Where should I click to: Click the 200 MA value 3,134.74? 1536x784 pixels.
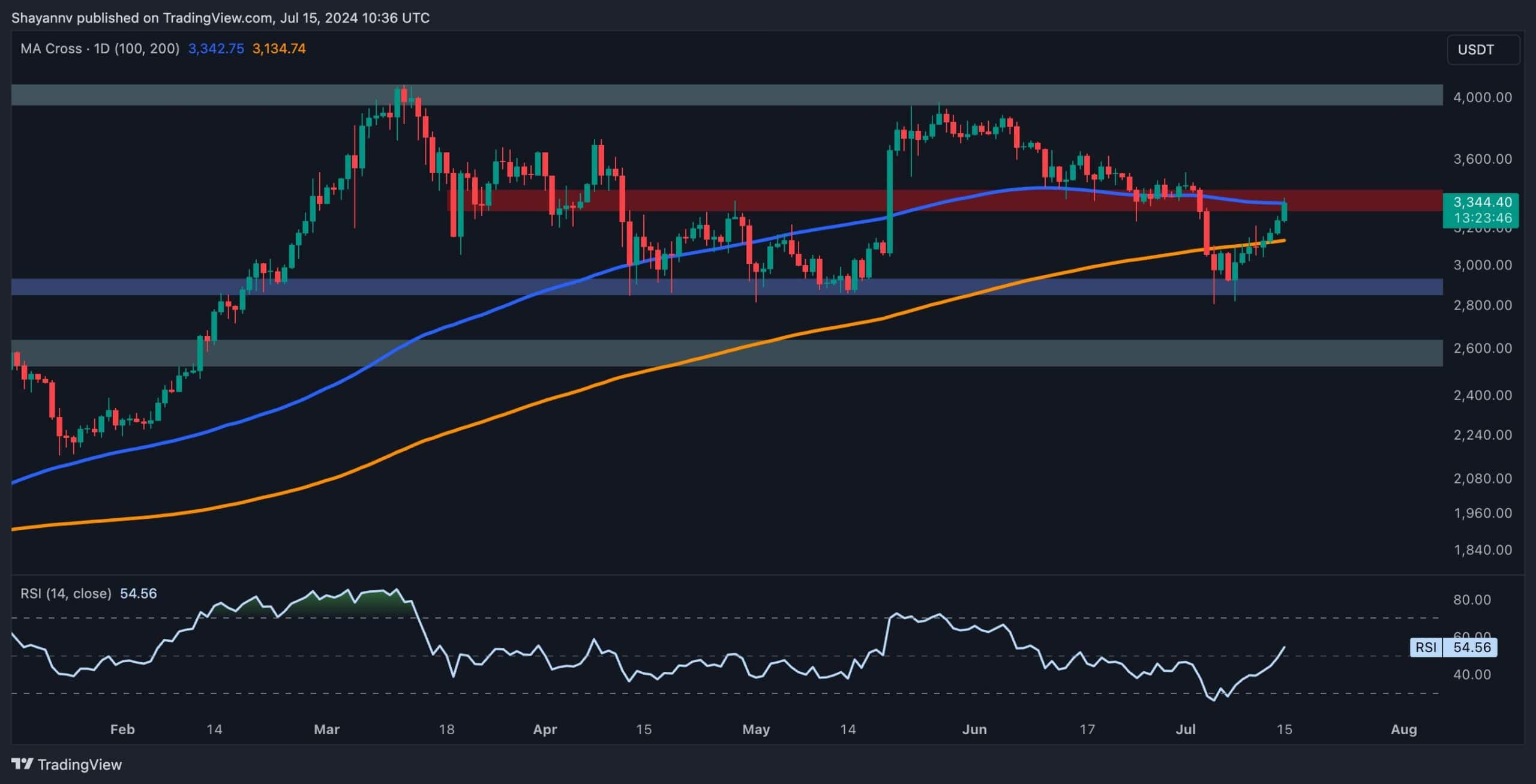tap(279, 49)
